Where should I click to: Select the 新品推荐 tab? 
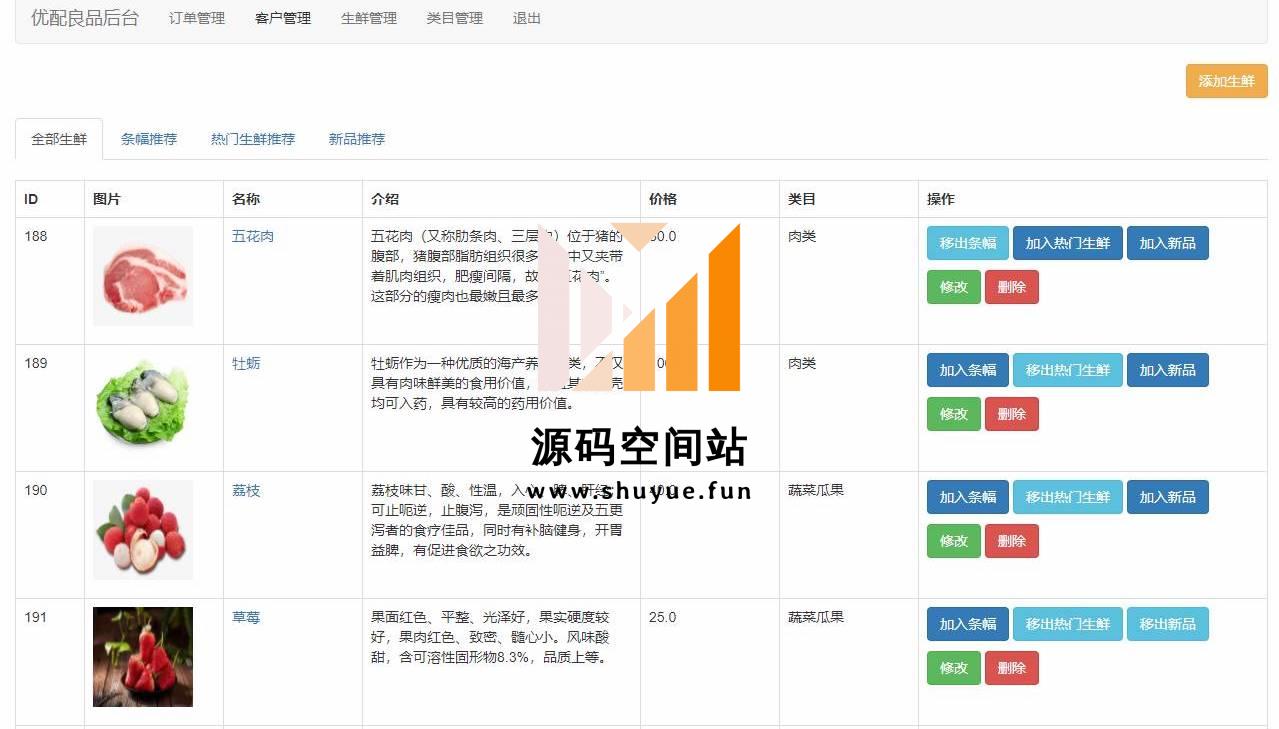pos(357,139)
